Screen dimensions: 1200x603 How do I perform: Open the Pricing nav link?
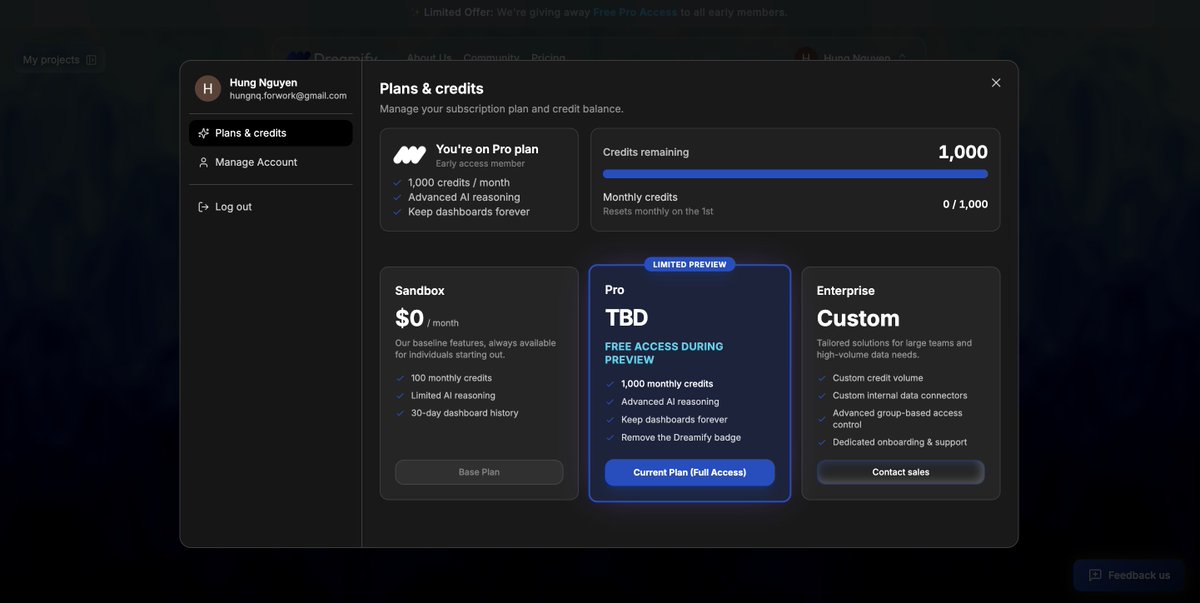click(548, 58)
